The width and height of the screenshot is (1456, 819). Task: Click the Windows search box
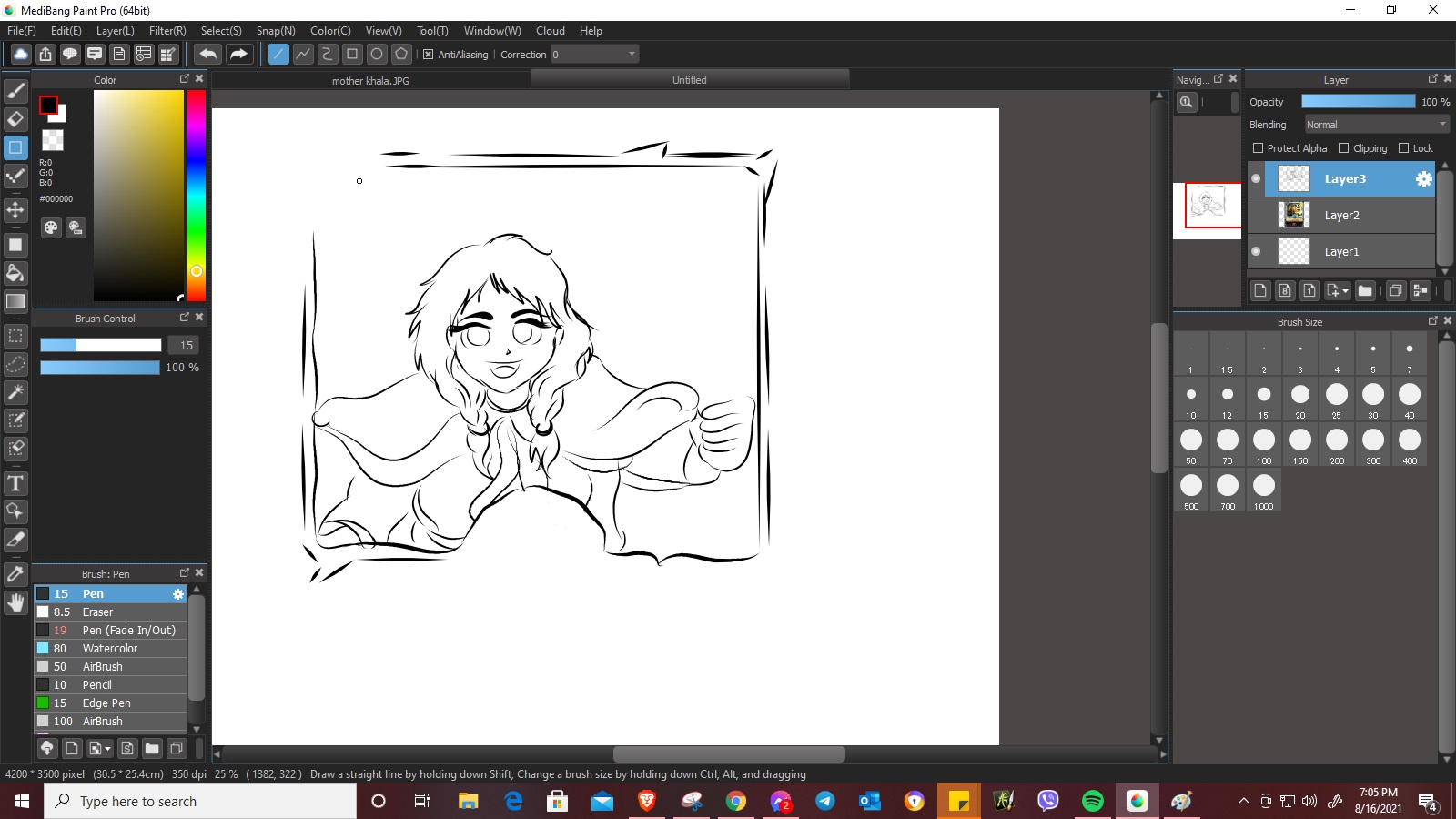tap(200, 801)
